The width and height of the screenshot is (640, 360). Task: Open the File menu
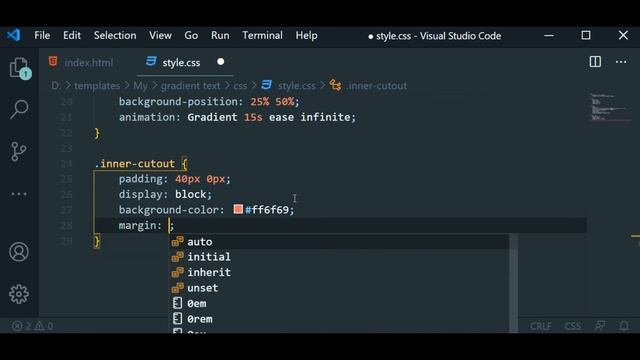coord(42,36)
